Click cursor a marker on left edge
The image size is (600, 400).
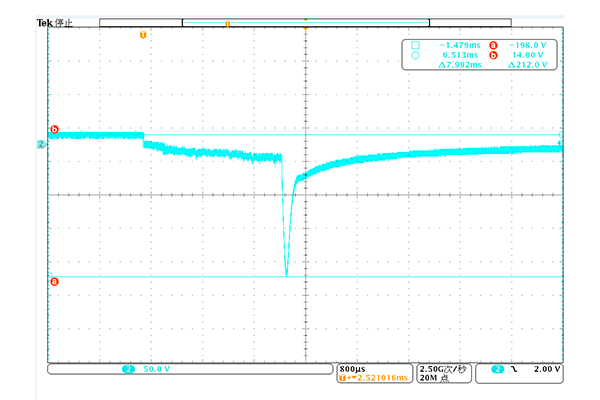(x=54, y=281)
